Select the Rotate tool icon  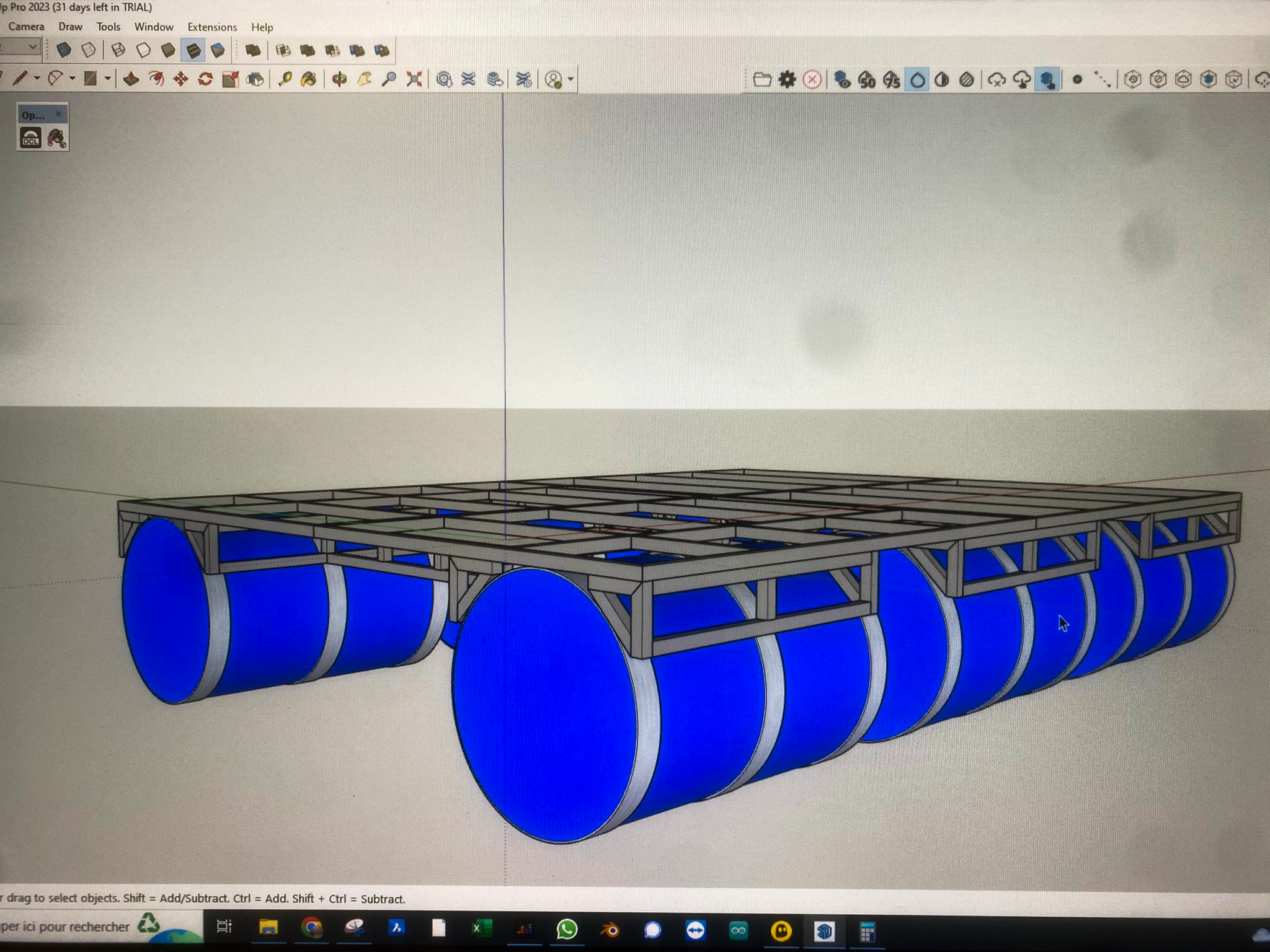(x=205, y=79)
